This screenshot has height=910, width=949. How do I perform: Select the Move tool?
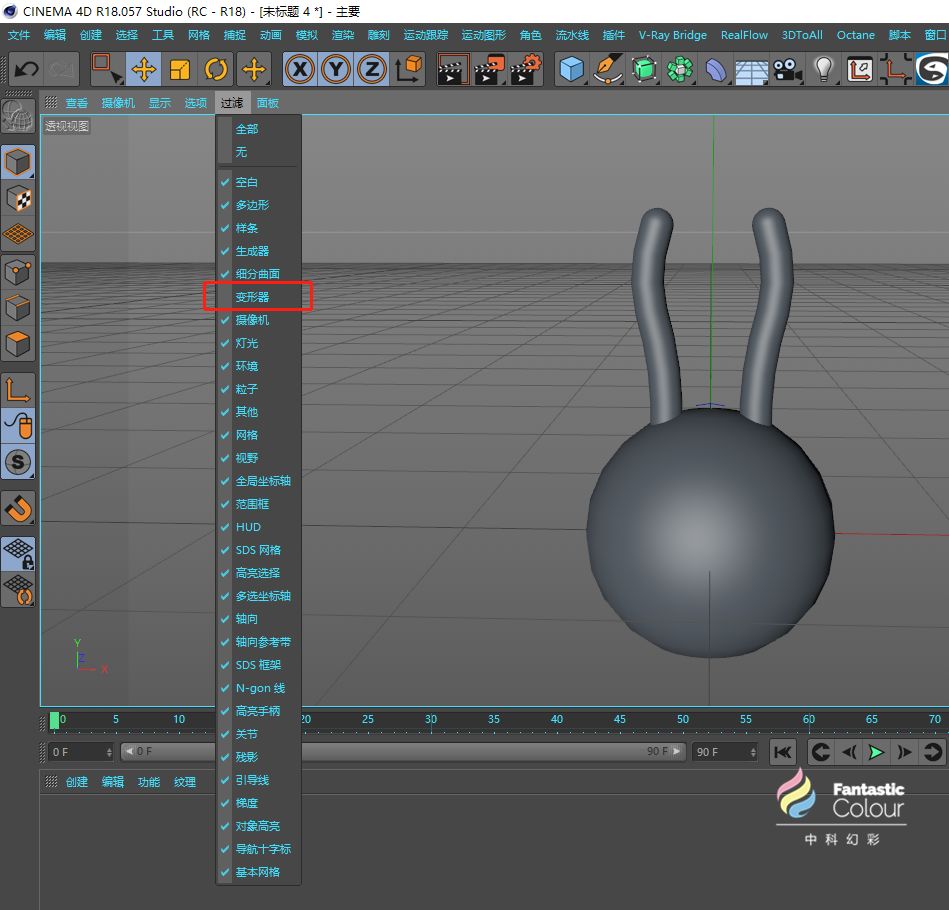coord(143,69)
